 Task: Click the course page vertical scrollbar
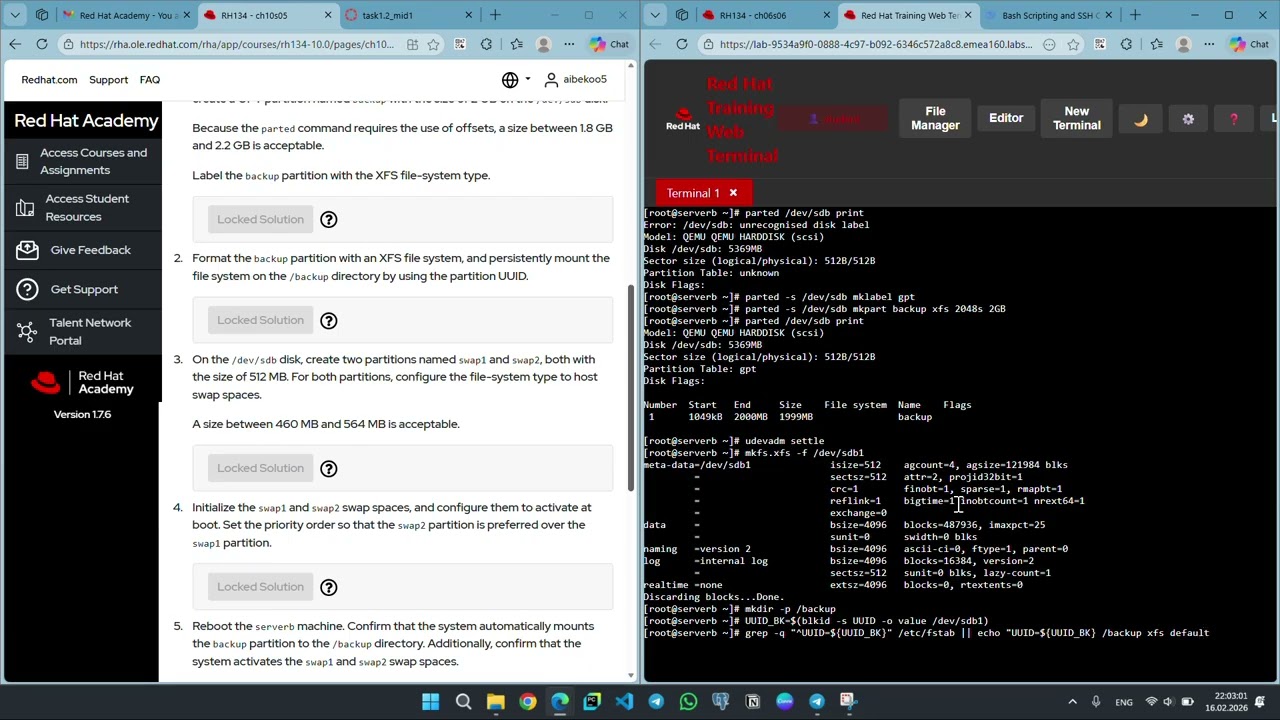(630, 388)
